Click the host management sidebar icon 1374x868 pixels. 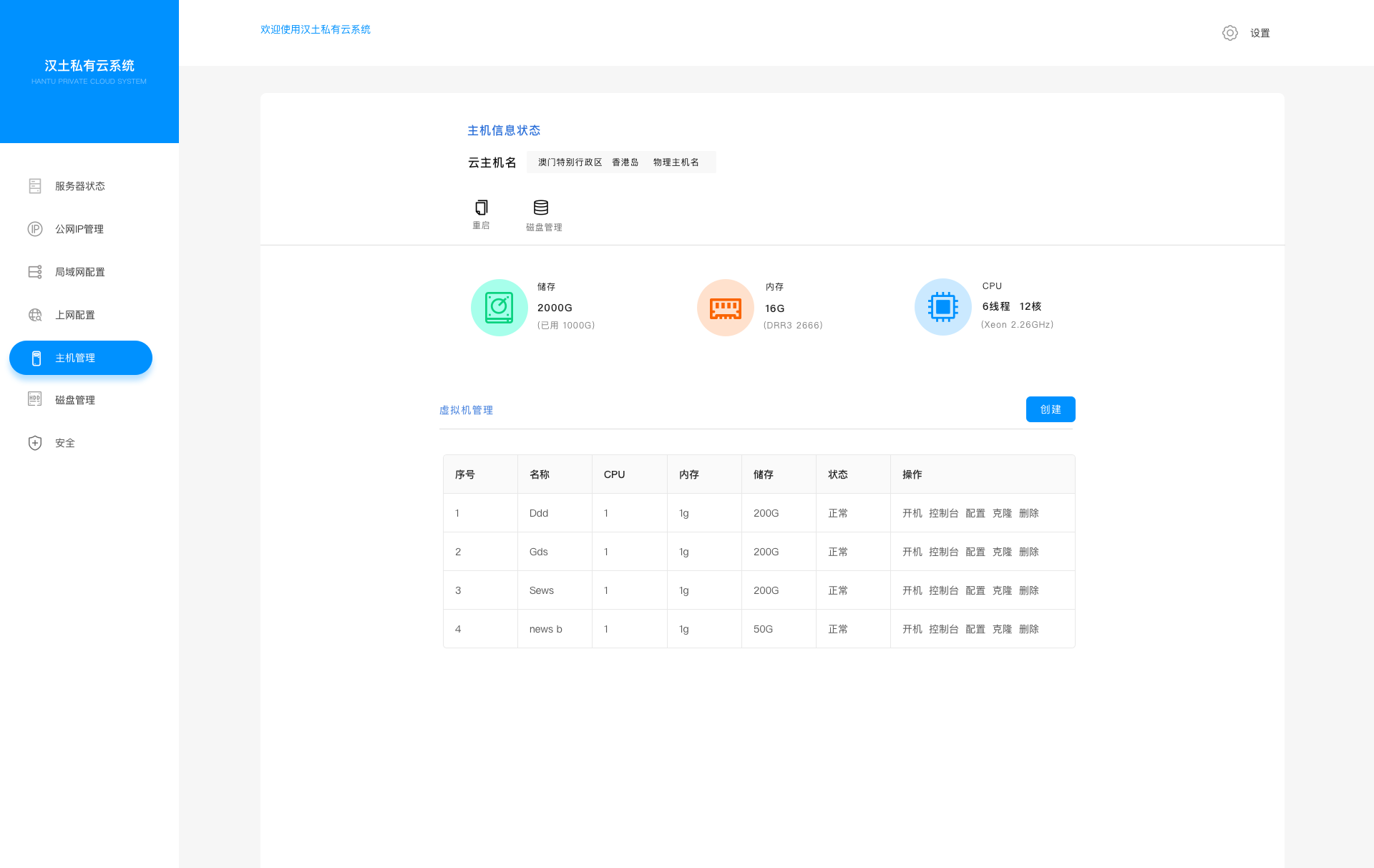tap(36, 358)
